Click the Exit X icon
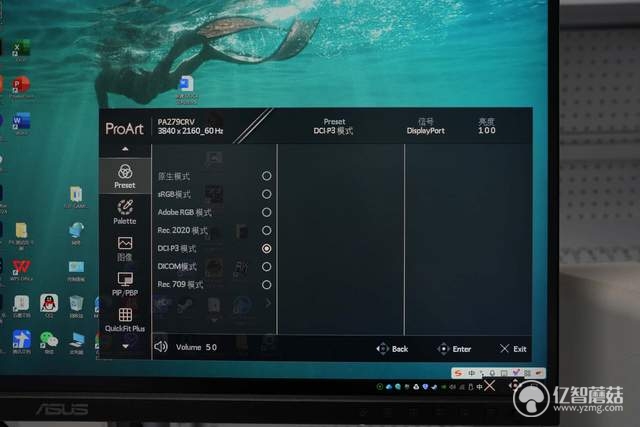Screen dimensions: 640x427 point(504,348)
